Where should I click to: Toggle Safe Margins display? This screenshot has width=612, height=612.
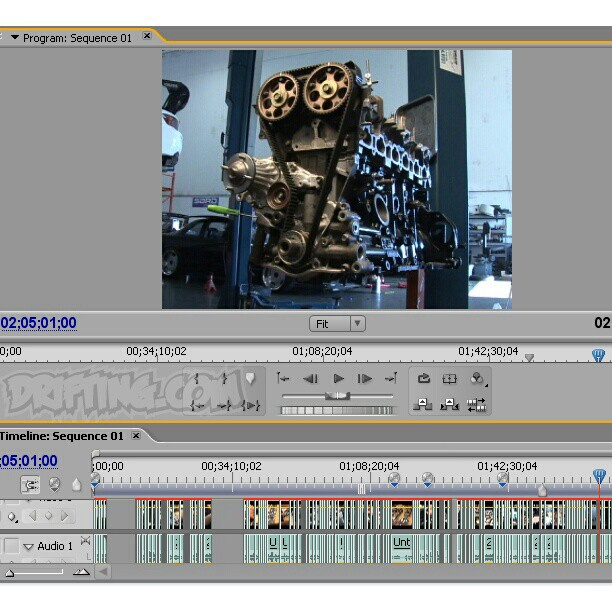click(450, 379)
